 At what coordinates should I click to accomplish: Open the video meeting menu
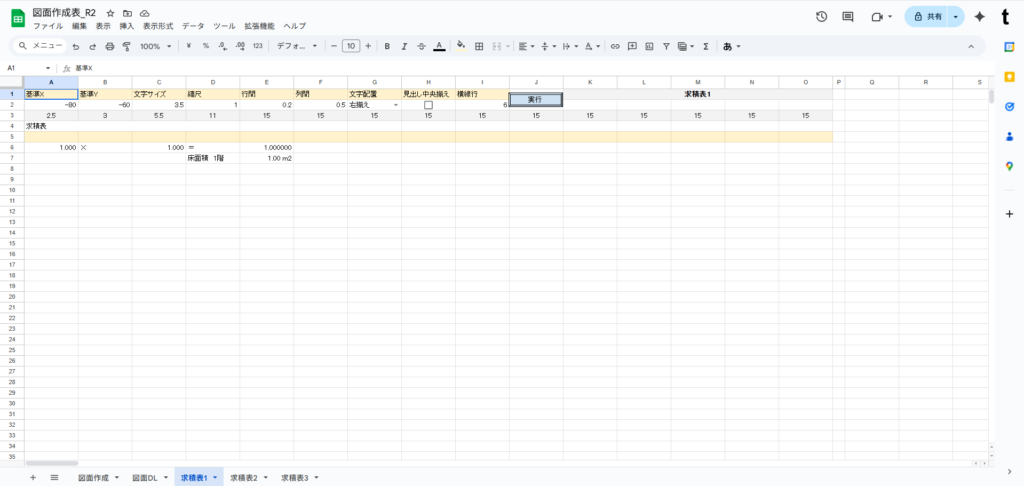[881, 17]
